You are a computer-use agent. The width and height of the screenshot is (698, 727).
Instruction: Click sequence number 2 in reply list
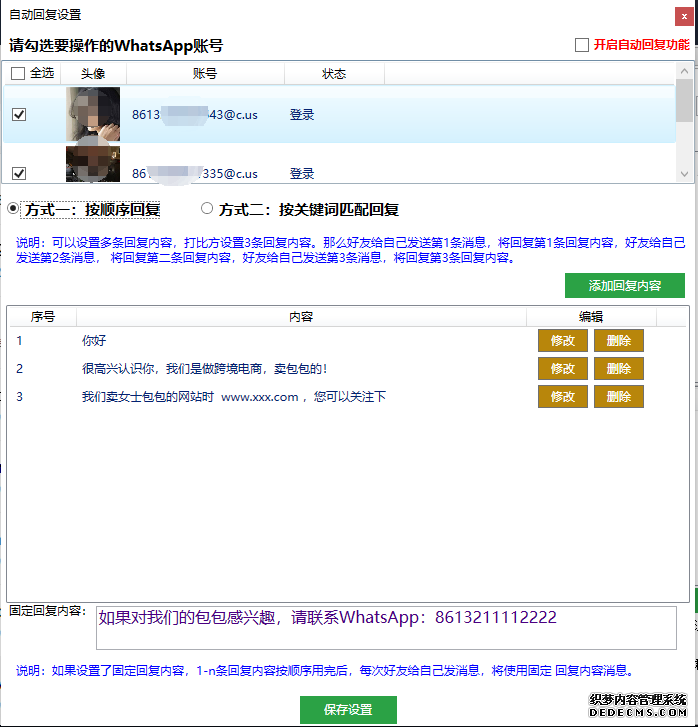coord(19,369)
